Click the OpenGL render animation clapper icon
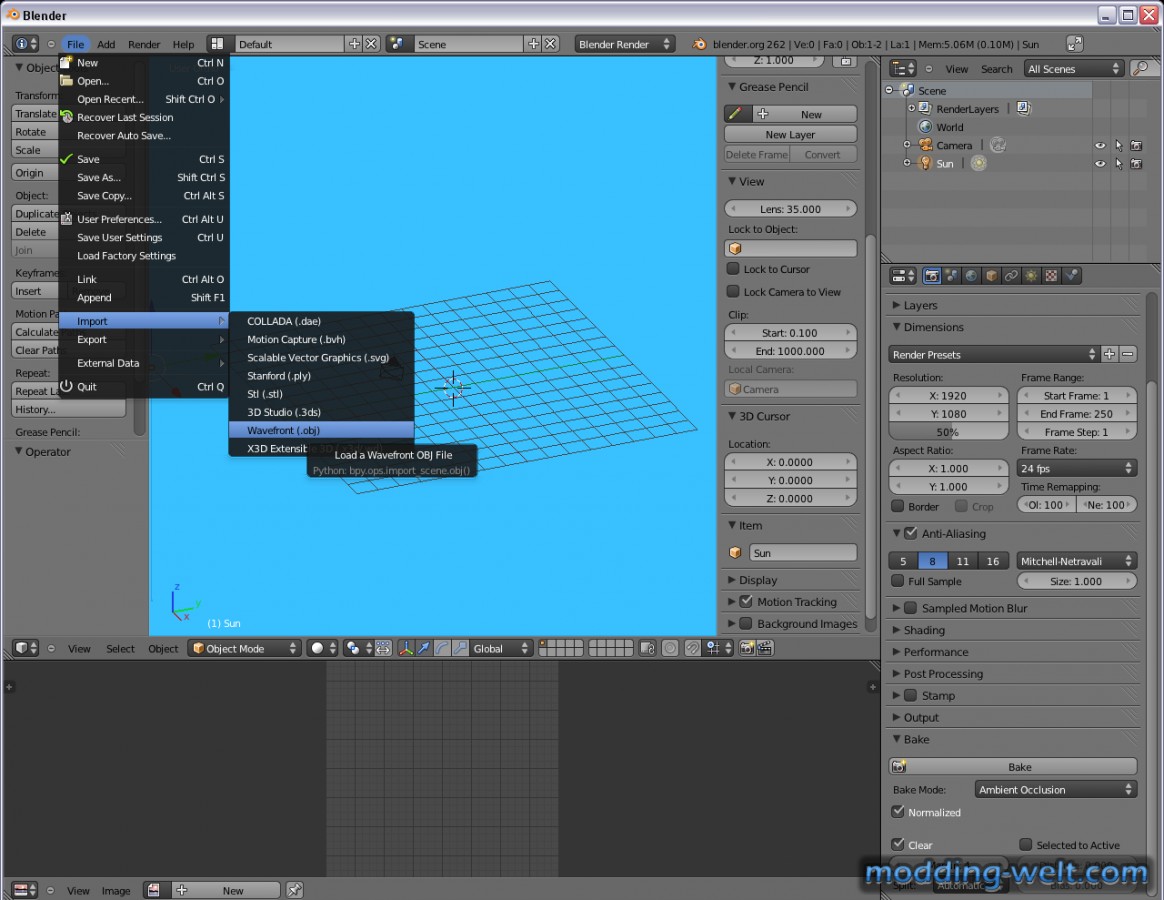1164x900 pixels. [765, 648]
